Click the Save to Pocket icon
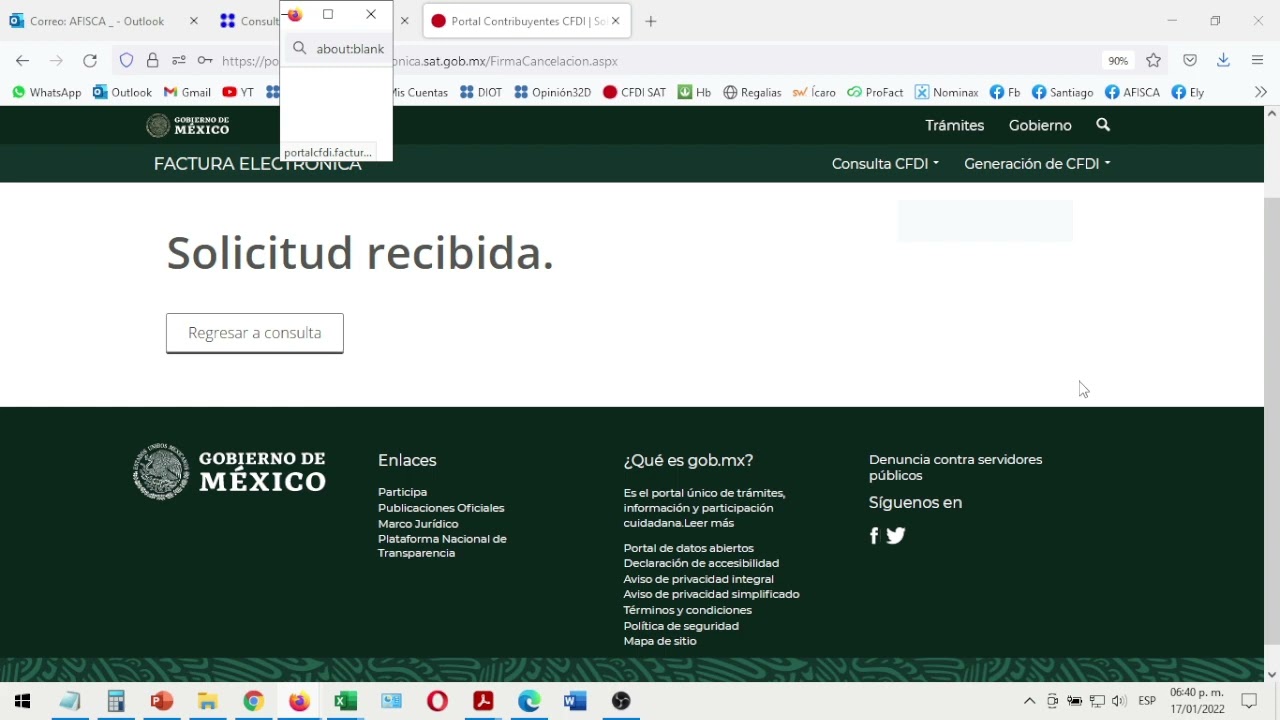The height and width of the screenshot is (720, 1280). pyautogui.click(x=1190, y=61)
